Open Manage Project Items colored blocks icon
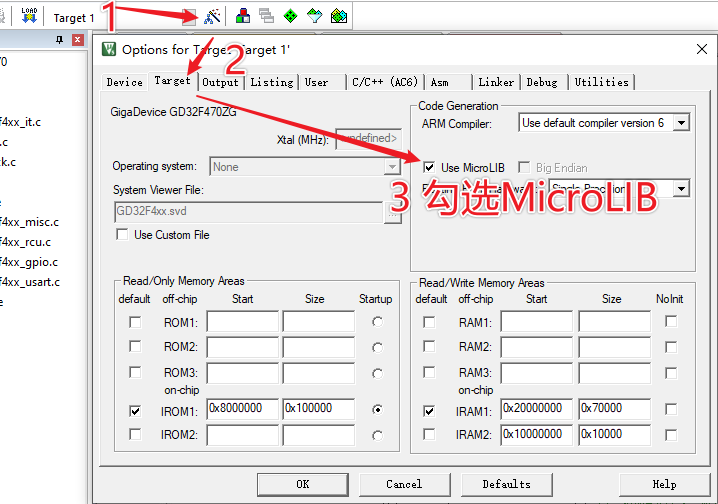This screenshot has width=718, height=504. click(243, 16)
